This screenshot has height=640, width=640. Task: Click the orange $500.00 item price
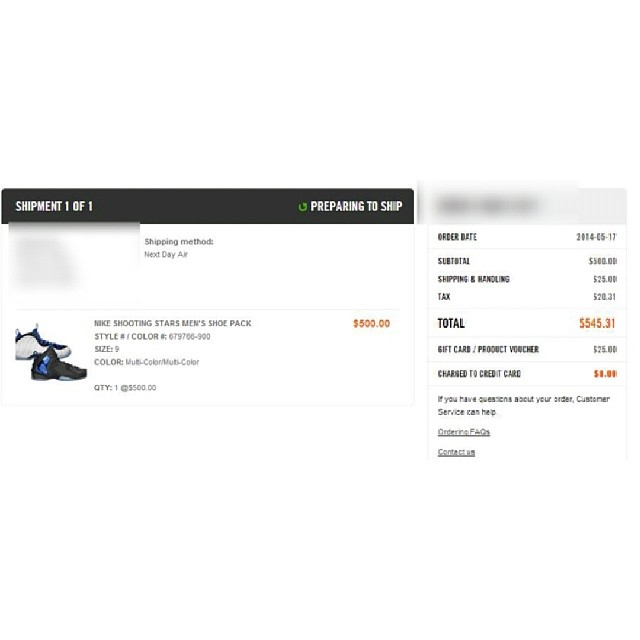coord(371,324)
